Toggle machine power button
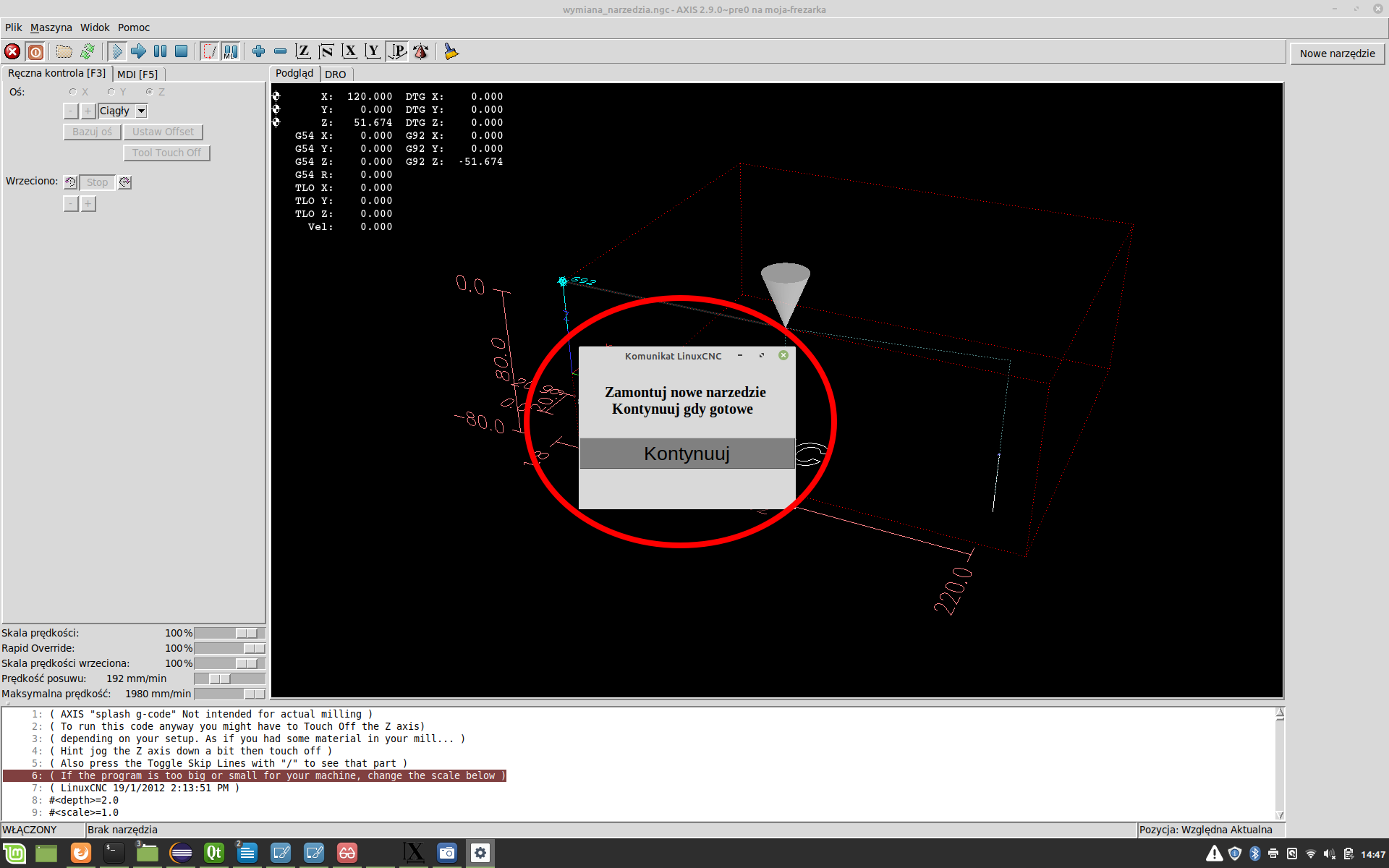 (x=35, y=51)
